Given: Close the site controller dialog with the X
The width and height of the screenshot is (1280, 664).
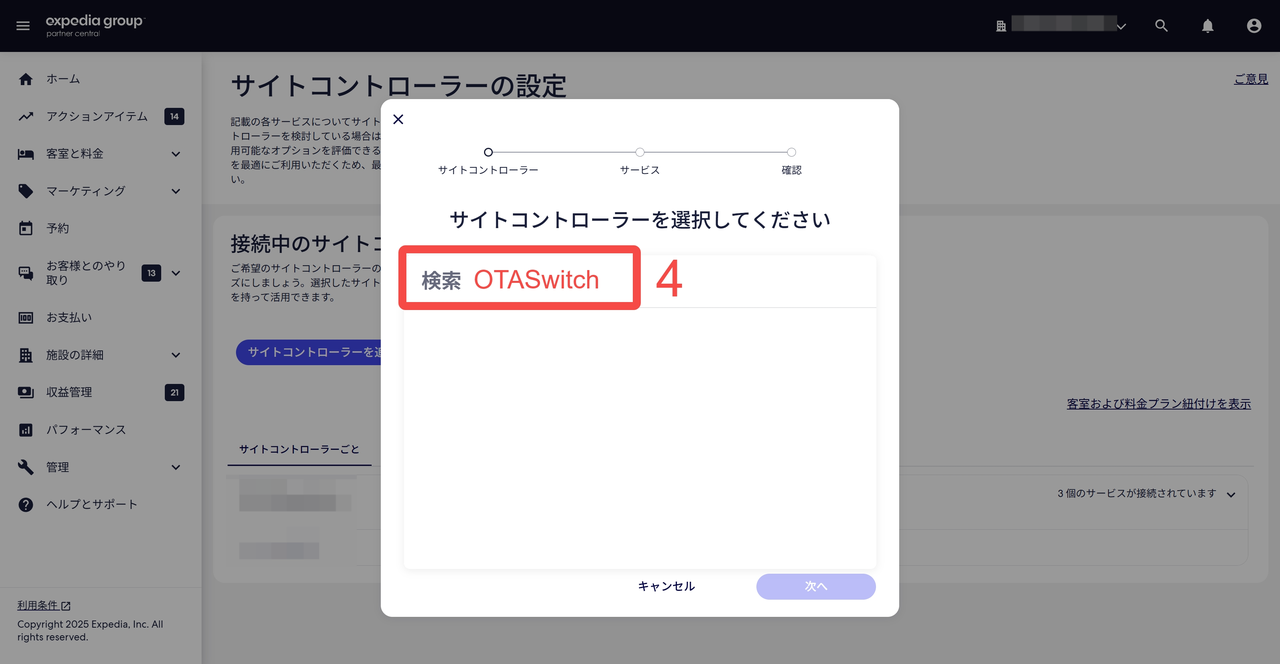Looking at the screenshot, I should [x=398, y=119].
